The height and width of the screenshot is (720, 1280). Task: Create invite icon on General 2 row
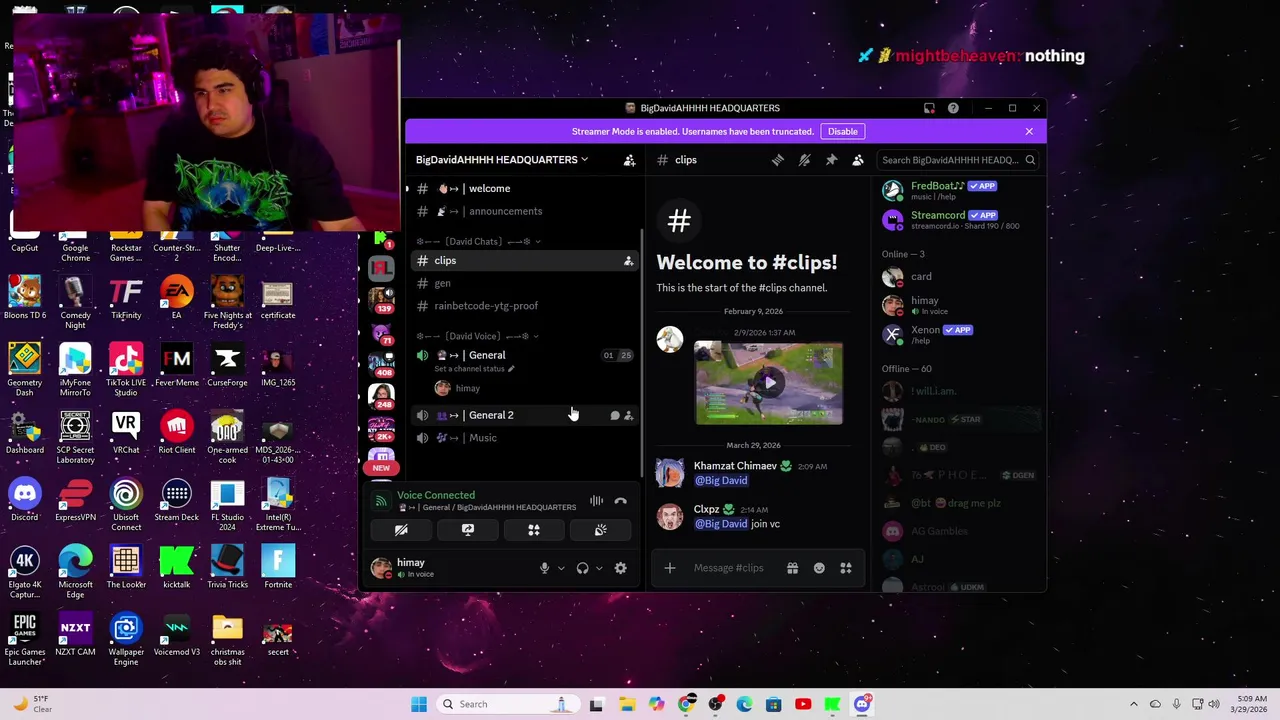click(x=628, y=415)
